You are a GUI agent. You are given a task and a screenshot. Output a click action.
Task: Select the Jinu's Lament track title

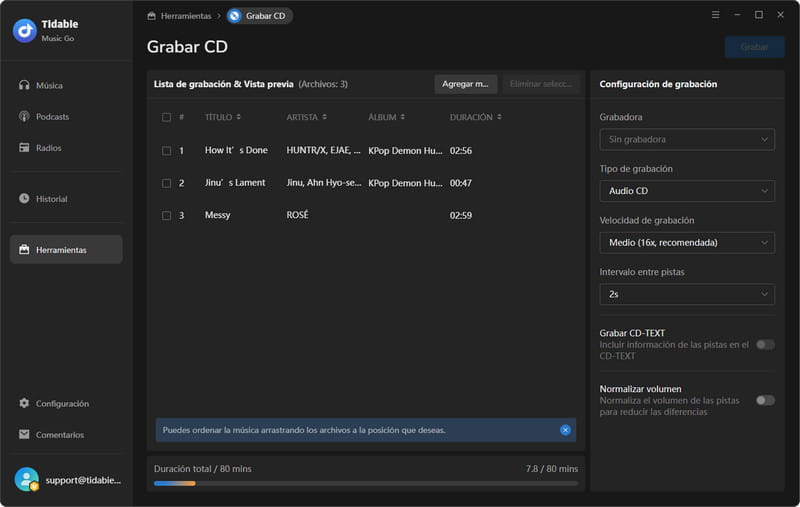[235, 183]
